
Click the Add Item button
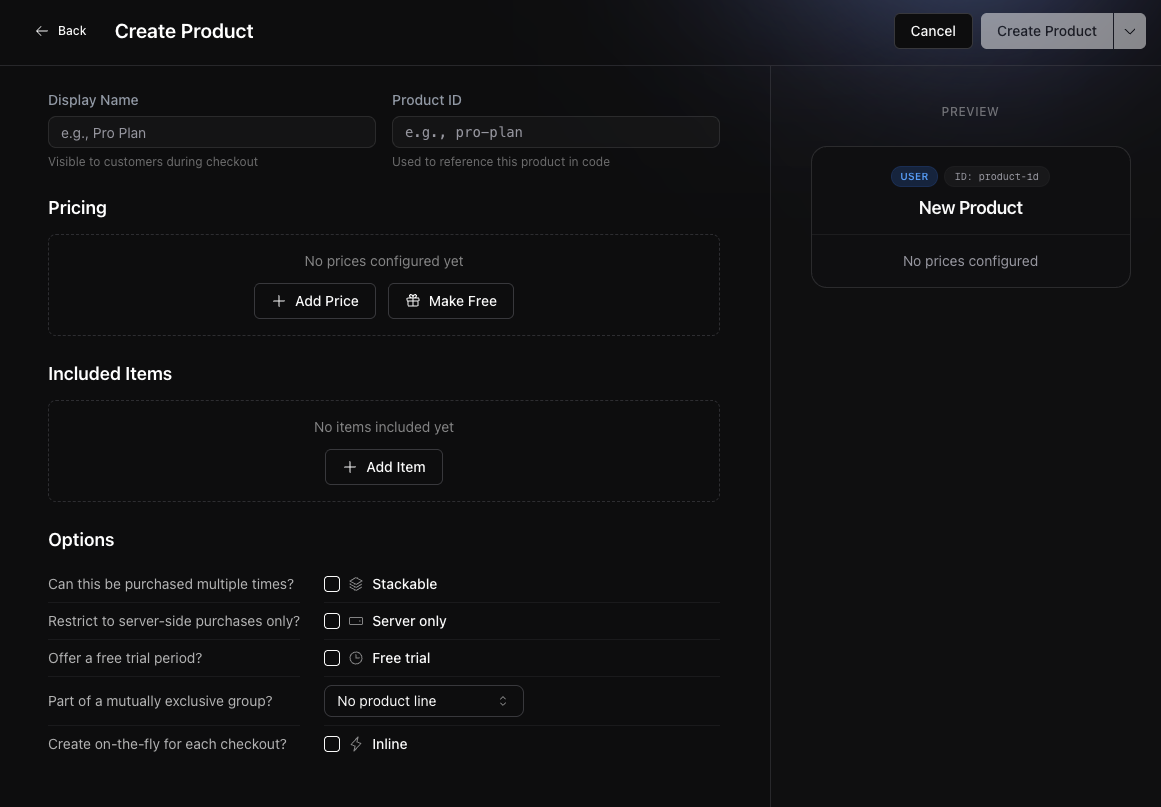[384, 466]
